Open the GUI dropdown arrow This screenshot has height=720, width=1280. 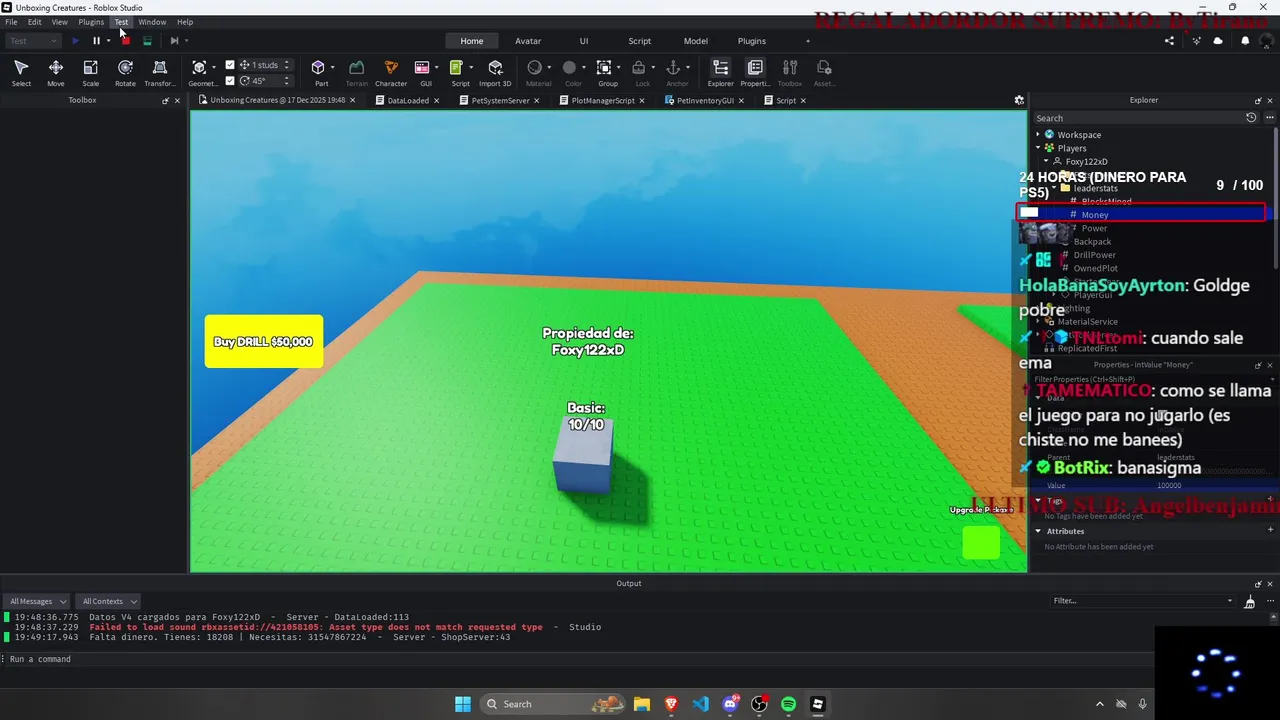(437, 68)
